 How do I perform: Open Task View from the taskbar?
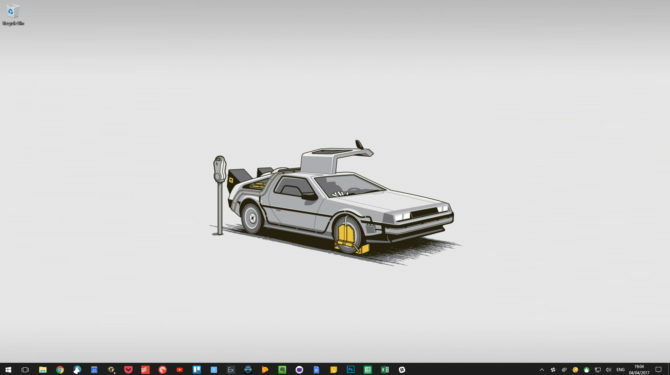(x=25, y=369)
